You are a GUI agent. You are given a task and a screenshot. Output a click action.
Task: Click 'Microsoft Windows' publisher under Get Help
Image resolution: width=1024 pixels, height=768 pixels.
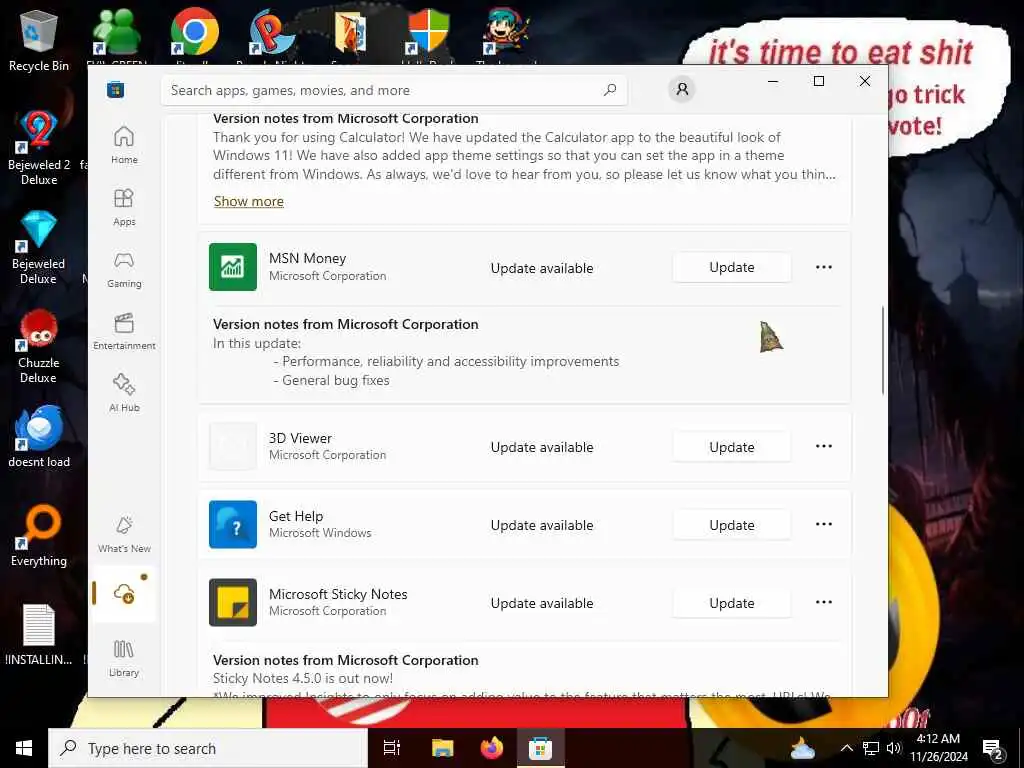click(x=320, y=533)
